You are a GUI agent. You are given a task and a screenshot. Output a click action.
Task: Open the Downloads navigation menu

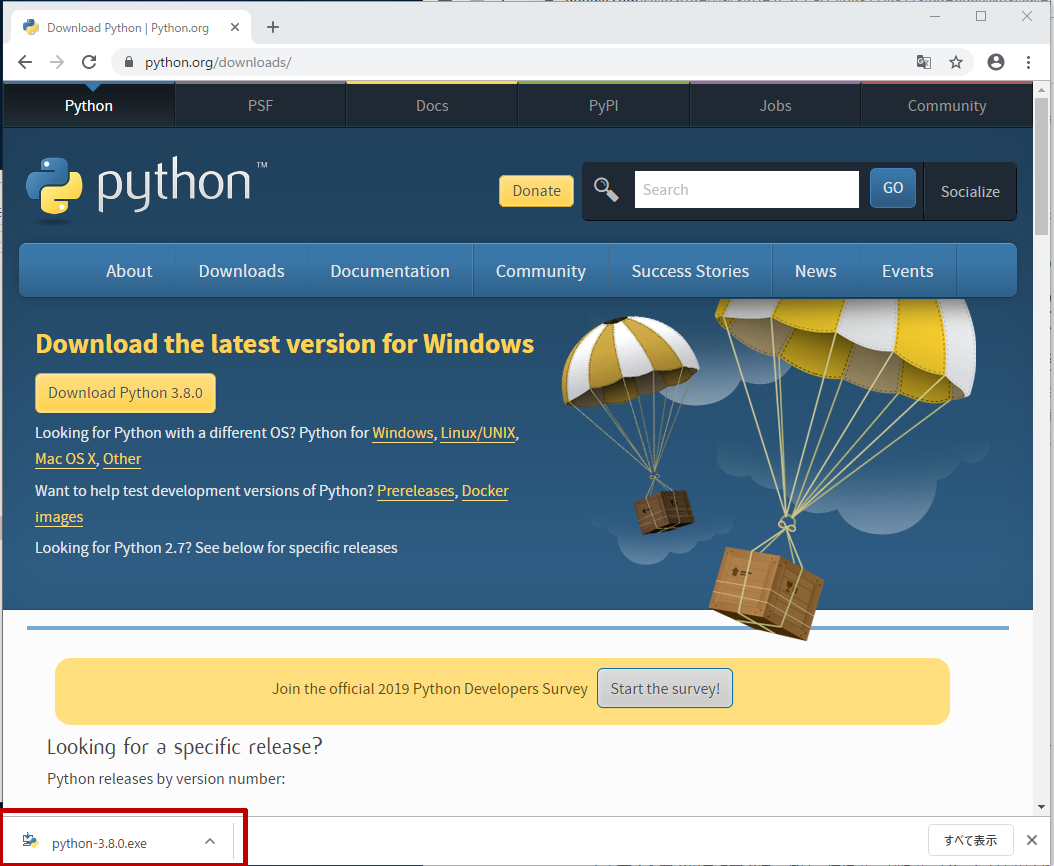point(241,270)
